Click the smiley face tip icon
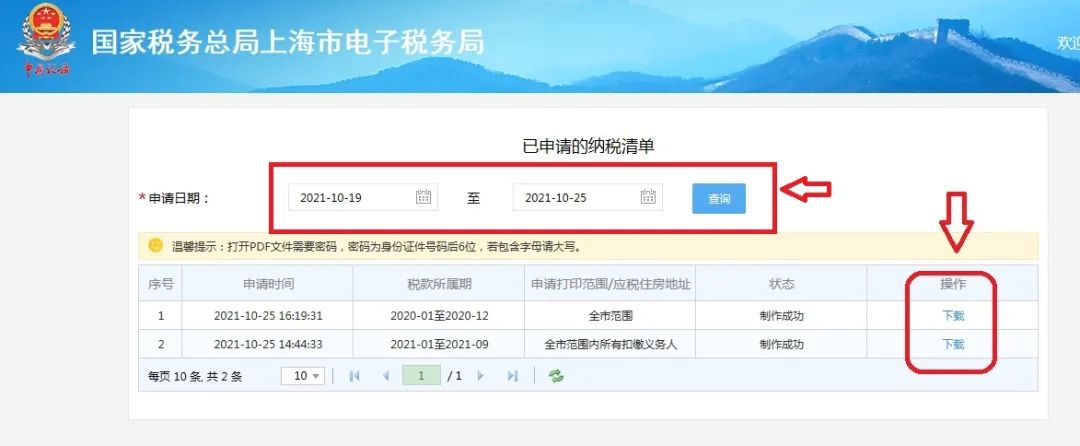This screenshot has height=446, width=1080. (156, 246)
